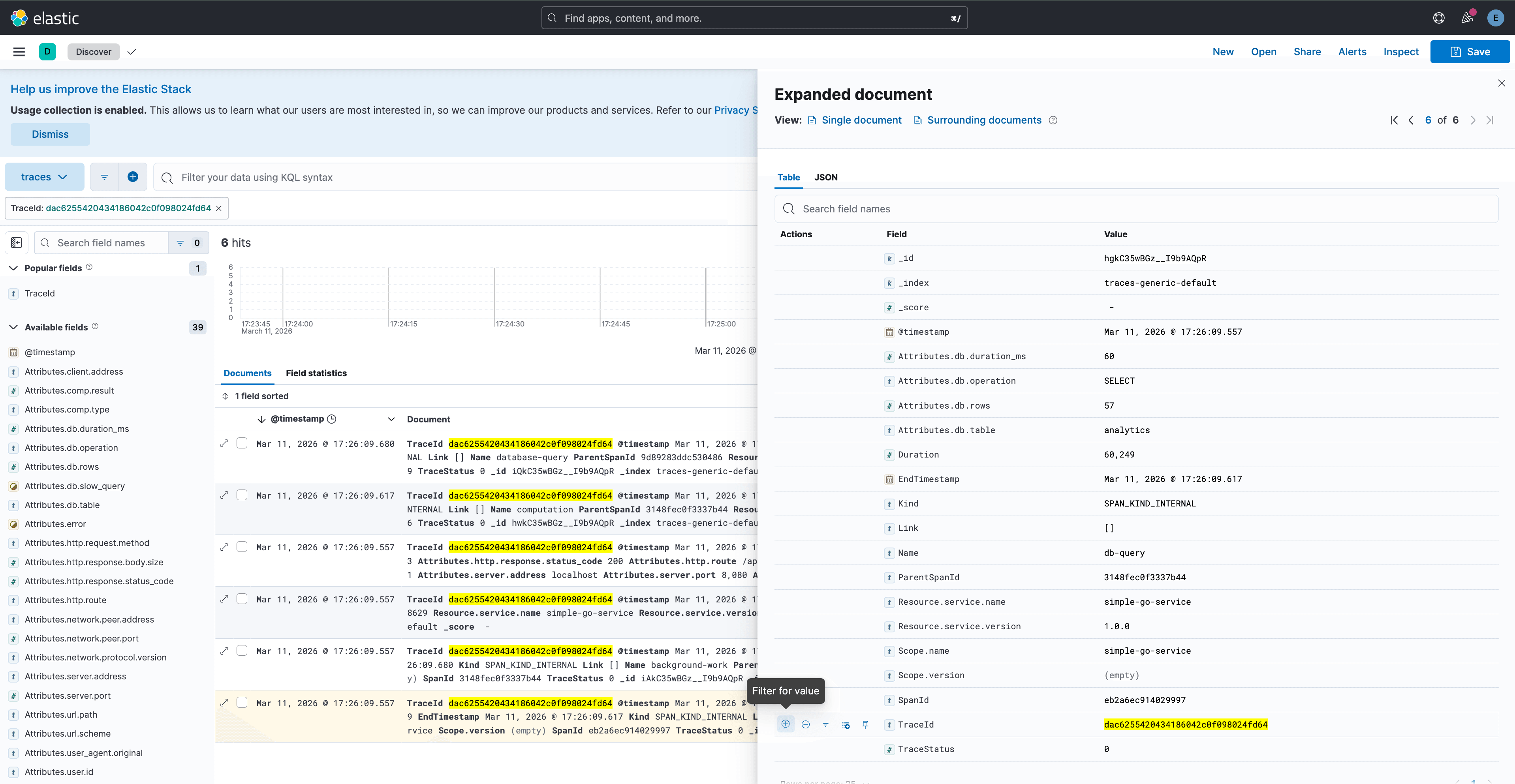Dismiss the usage collection notice

tap(50, 134)
